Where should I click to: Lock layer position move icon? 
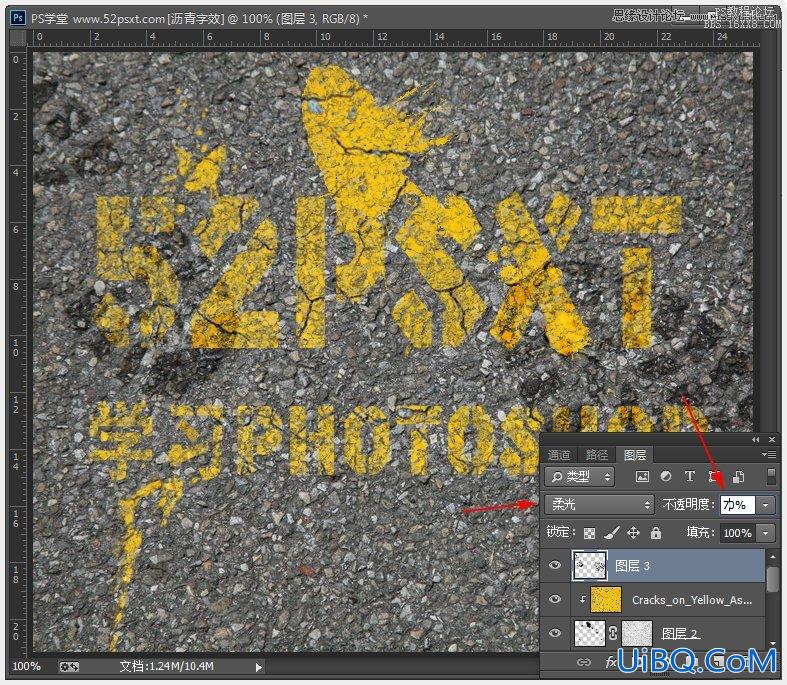(633, 532)
